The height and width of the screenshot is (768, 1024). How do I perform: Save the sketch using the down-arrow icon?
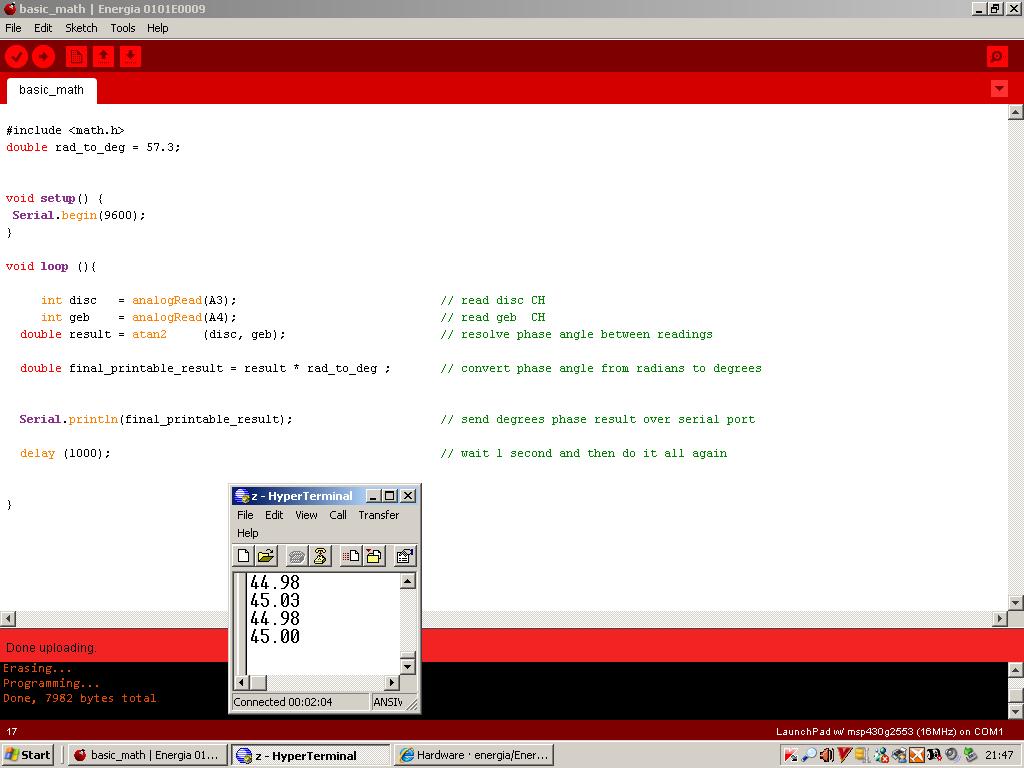[x=129, y=57]
